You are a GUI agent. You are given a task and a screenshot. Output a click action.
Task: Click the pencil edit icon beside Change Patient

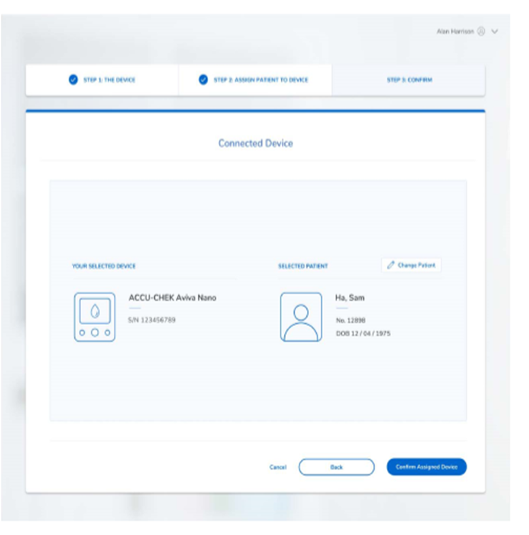tap(391, 265)
